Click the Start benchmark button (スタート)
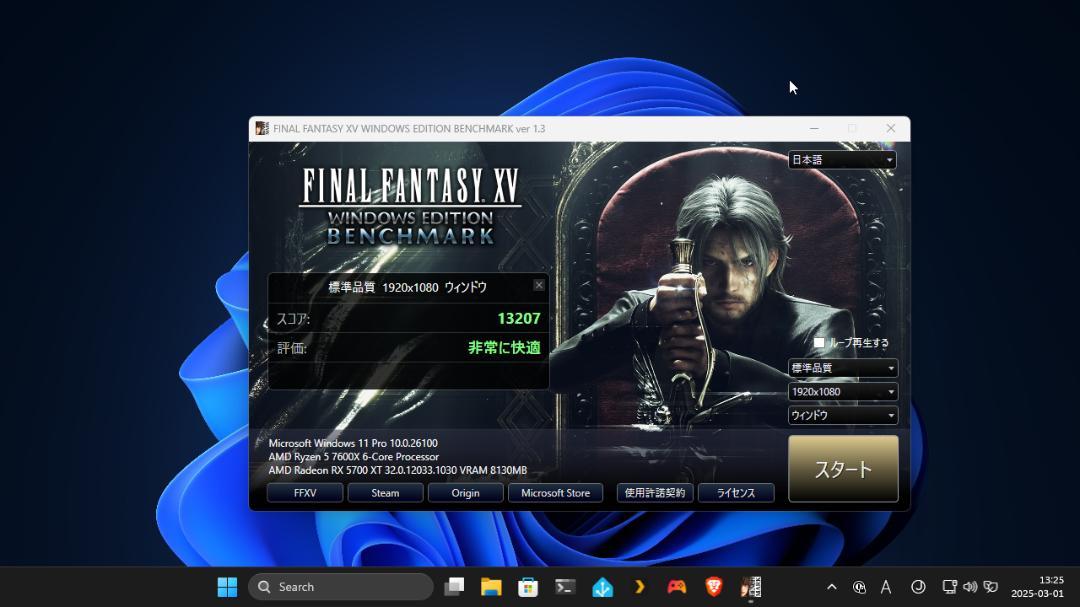This screenshot has width=1080, height=607. coord(843,469)
